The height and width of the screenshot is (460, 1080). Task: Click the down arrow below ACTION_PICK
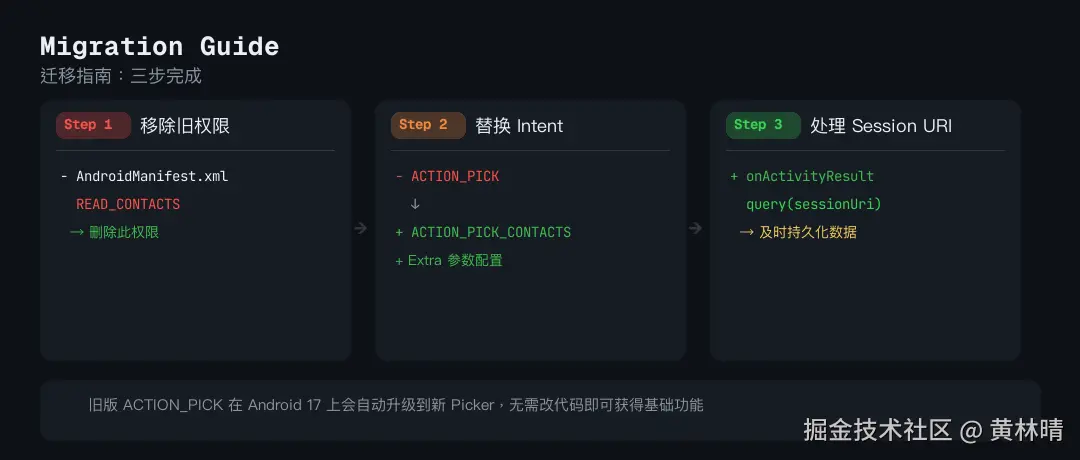pyautogui.click(x=415, y=204)
